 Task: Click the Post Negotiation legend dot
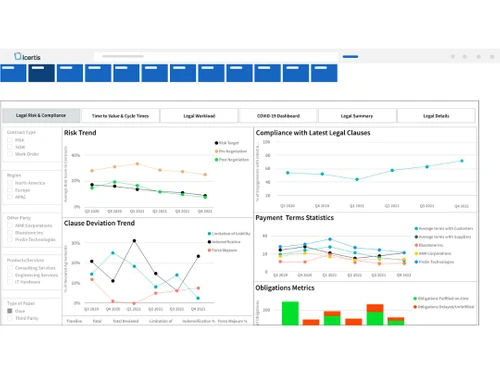216,160
